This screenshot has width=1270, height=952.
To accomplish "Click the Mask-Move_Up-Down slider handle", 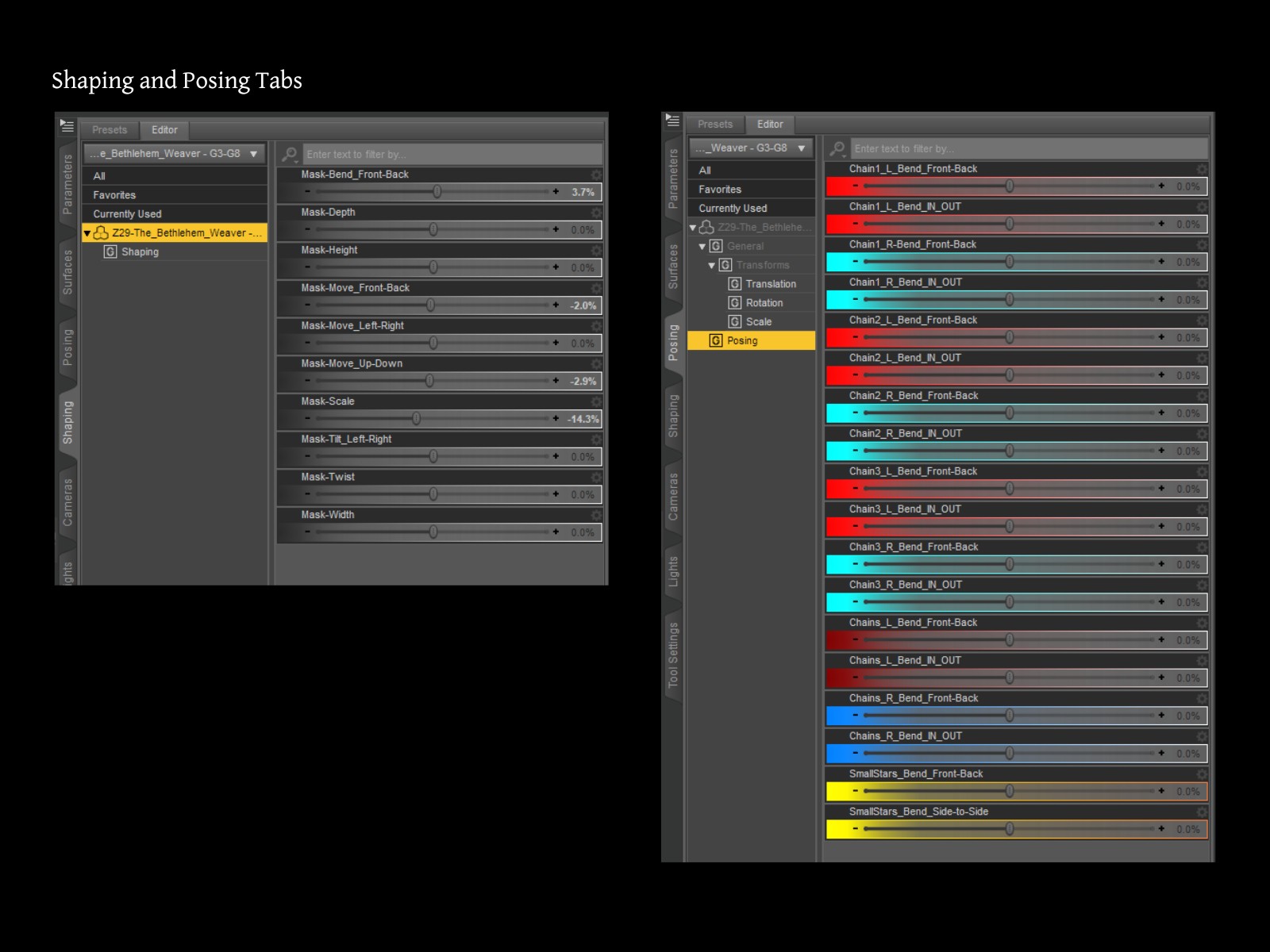I will click(429, 381).
